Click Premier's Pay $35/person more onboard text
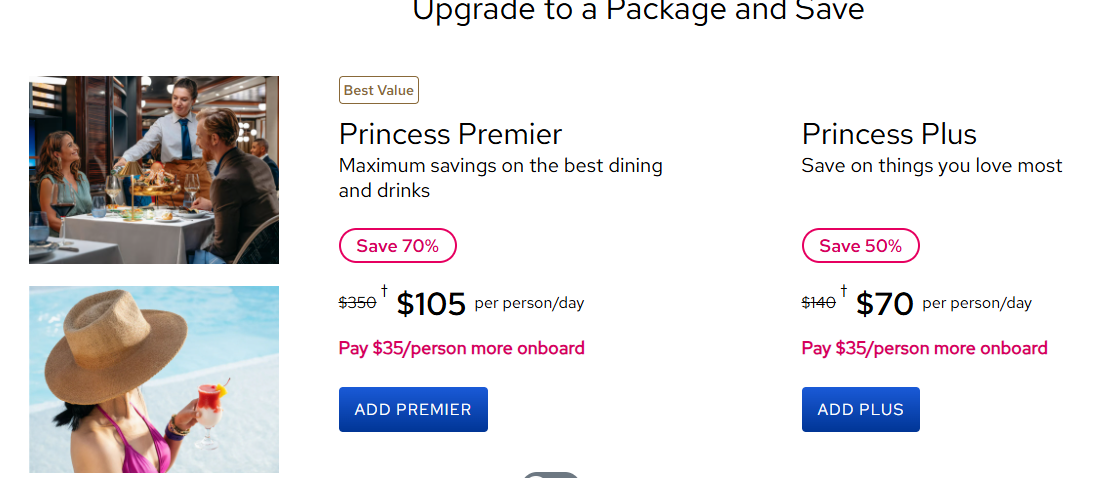 pos(461,348)
